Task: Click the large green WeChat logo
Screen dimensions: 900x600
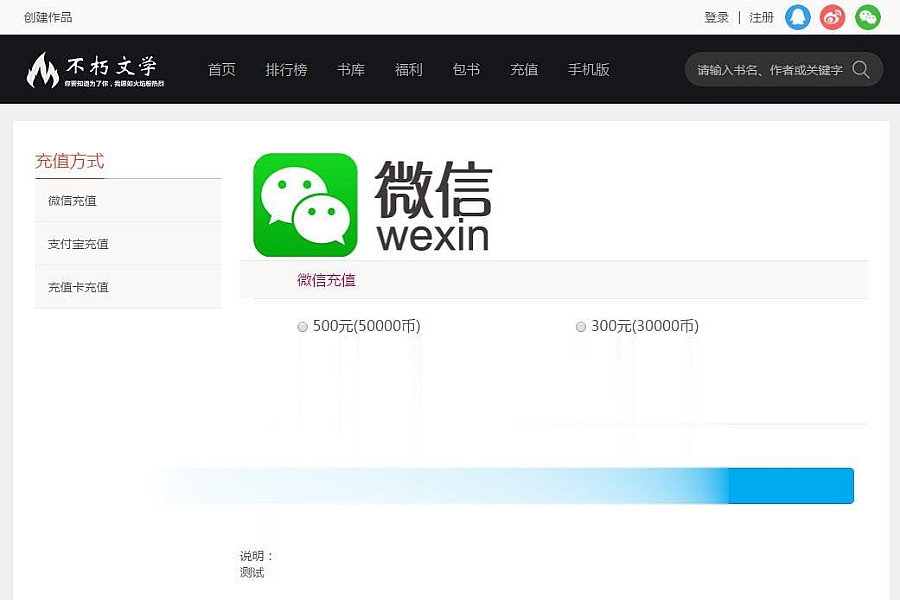Action: pos(305,205)
